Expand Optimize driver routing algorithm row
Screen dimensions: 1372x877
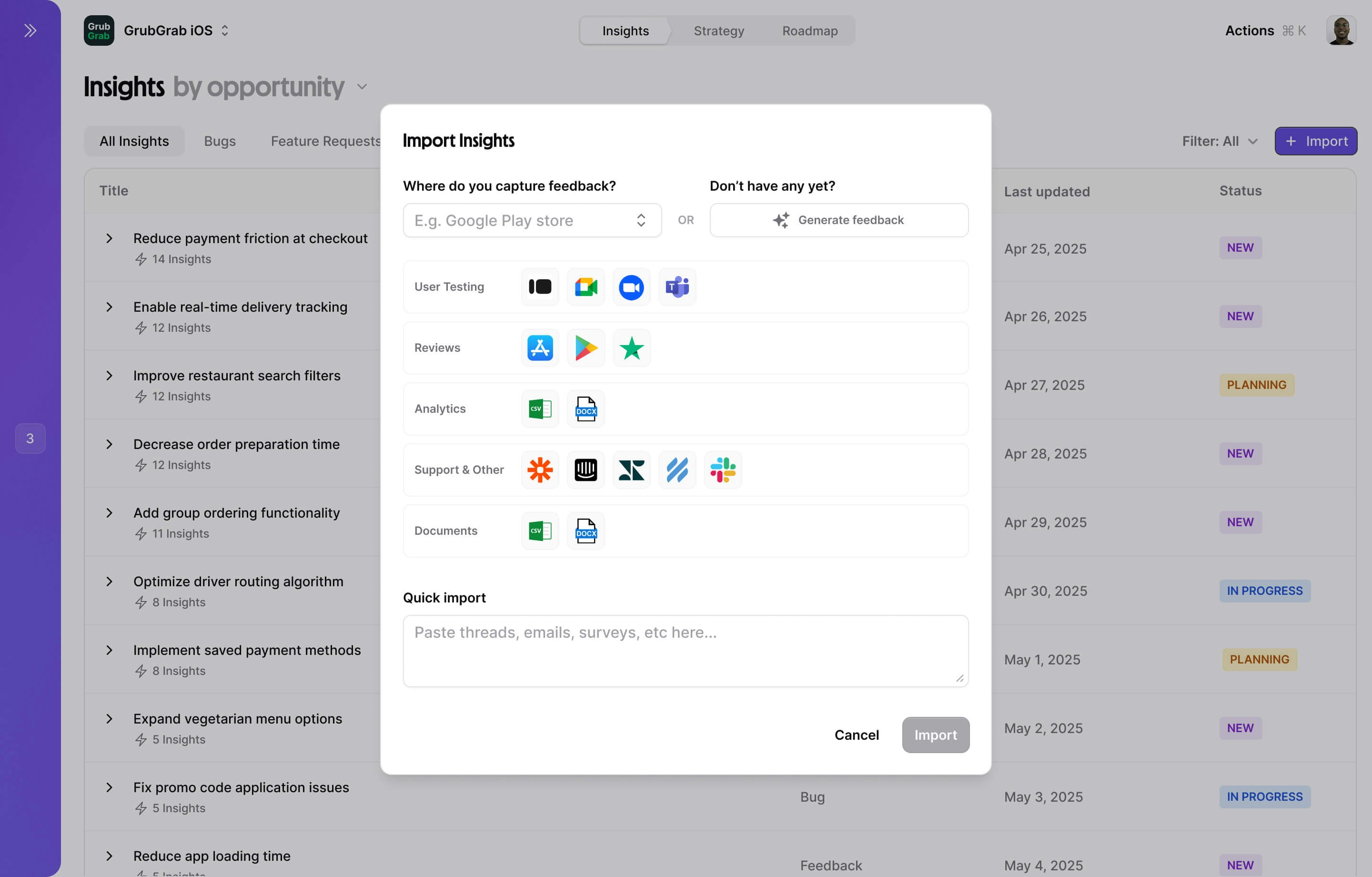(110, 581)
